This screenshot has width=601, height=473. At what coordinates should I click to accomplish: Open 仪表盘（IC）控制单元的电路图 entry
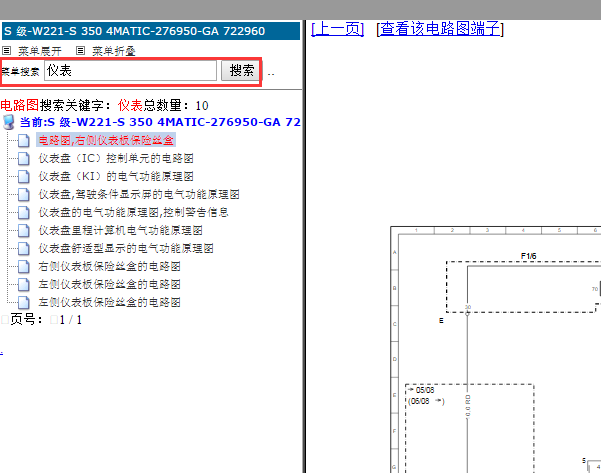coord(116,158)
